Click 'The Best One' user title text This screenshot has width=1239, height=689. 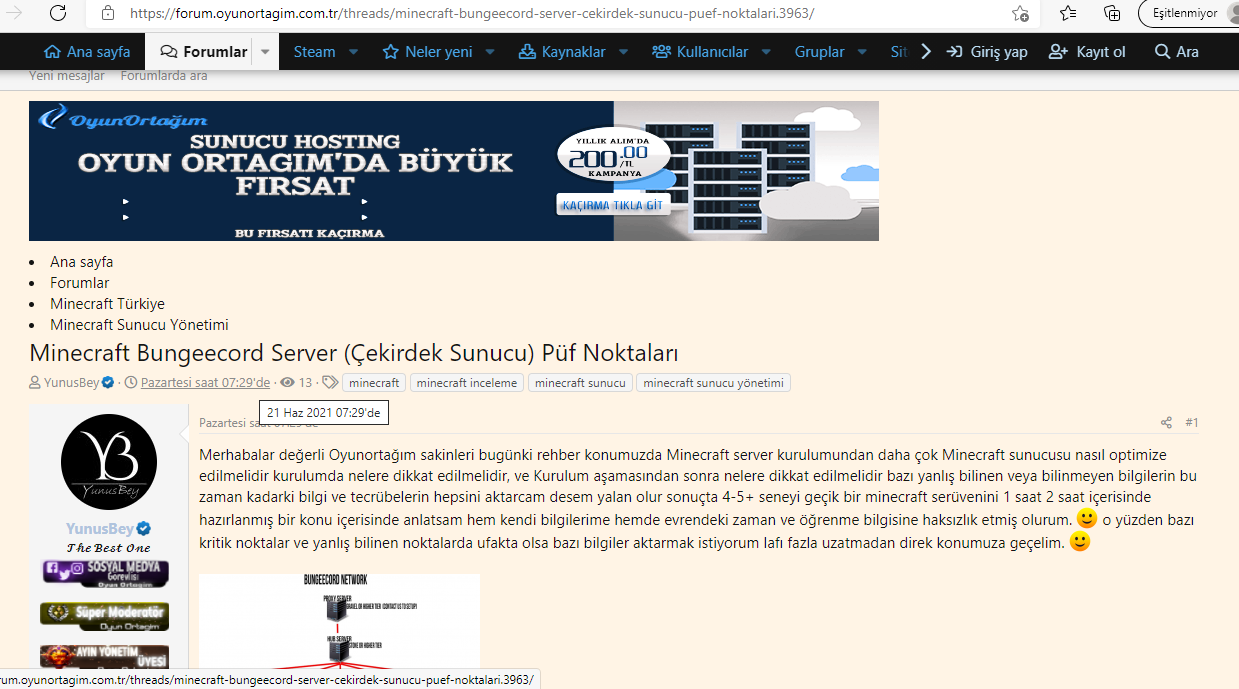[108, 548]
